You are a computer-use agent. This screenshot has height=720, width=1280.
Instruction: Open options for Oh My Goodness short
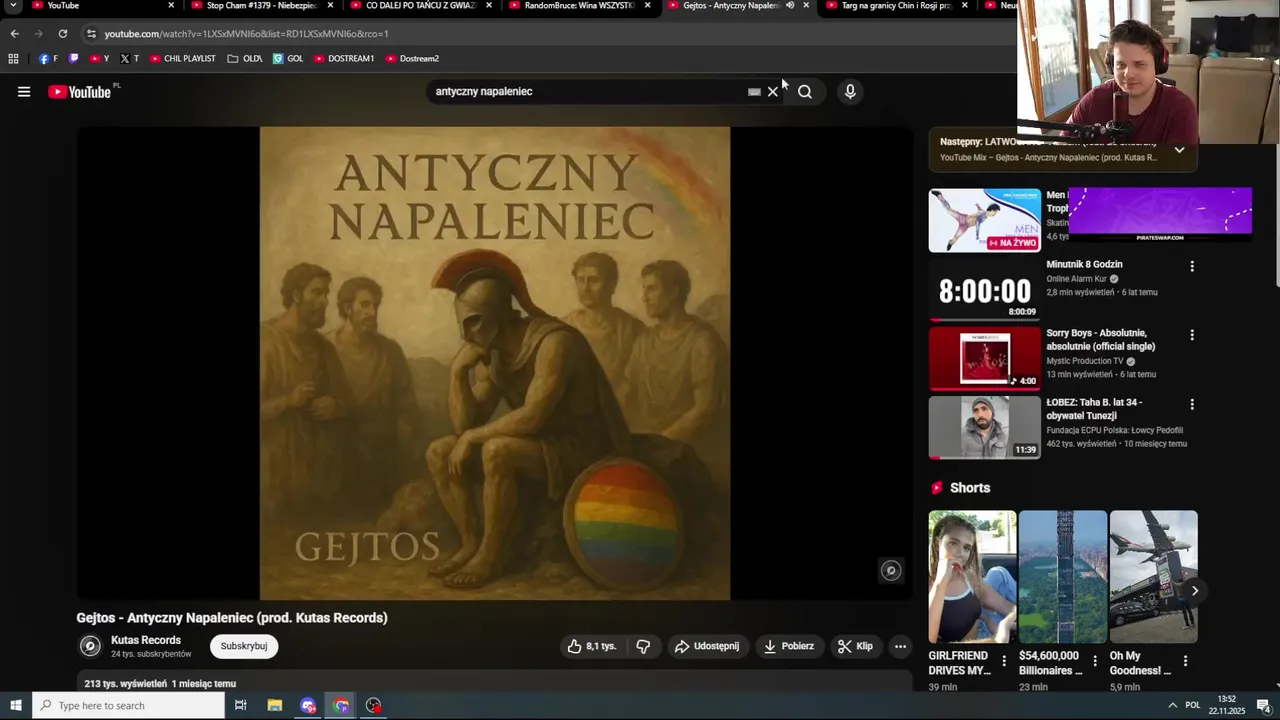[1185, 661]
